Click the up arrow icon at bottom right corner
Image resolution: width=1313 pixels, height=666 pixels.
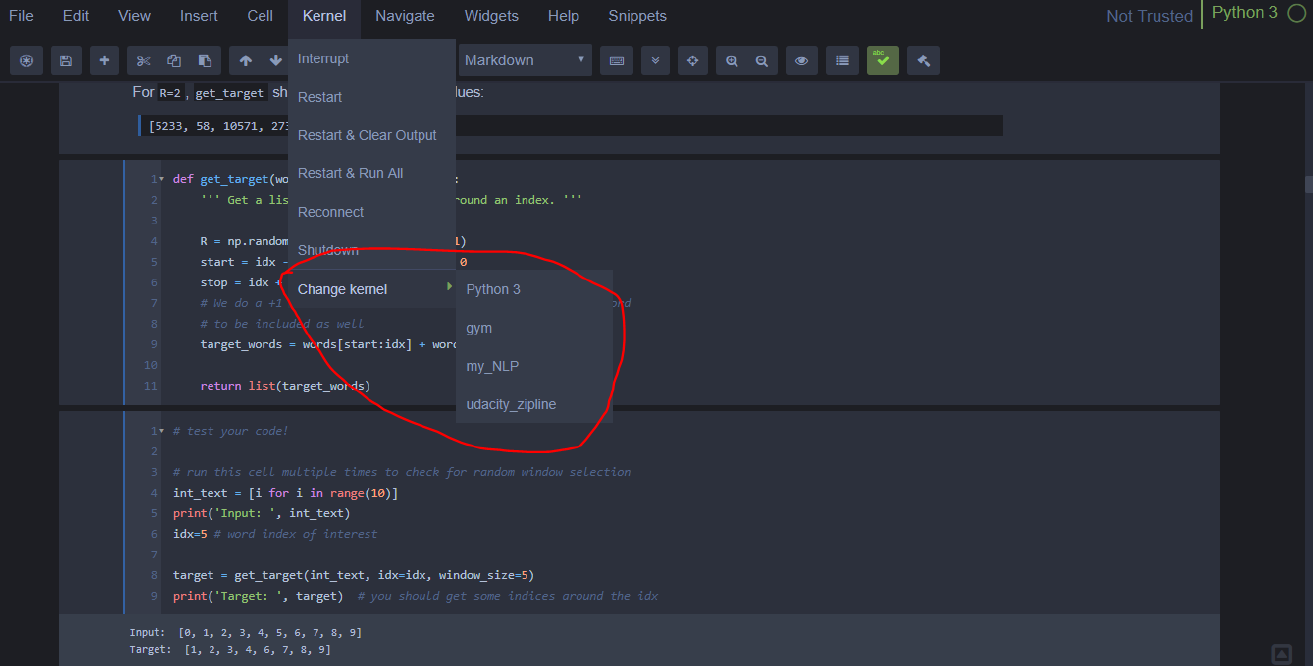click(x=1281, y=654)
